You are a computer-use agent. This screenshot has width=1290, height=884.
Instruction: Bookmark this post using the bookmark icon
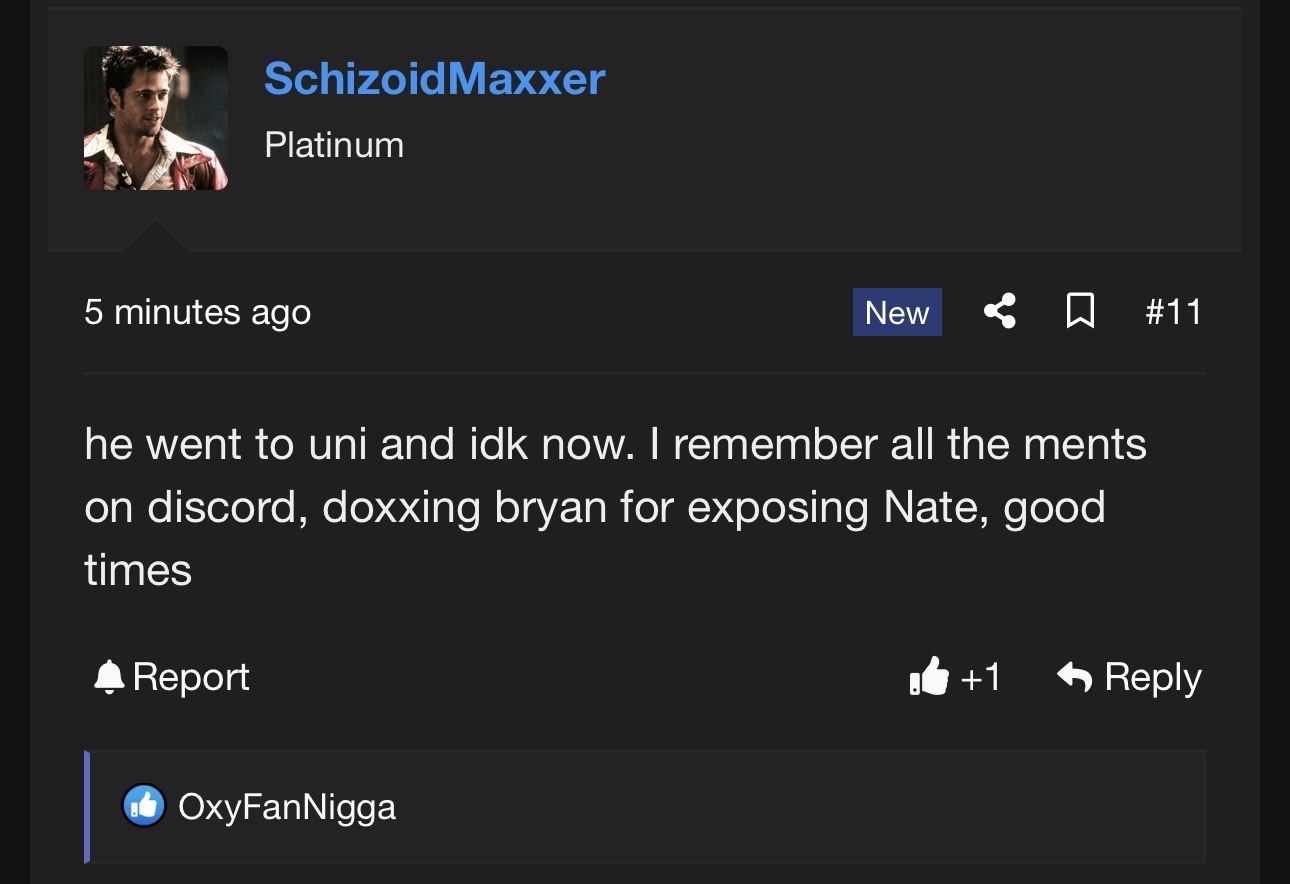tap(1080, 312)
